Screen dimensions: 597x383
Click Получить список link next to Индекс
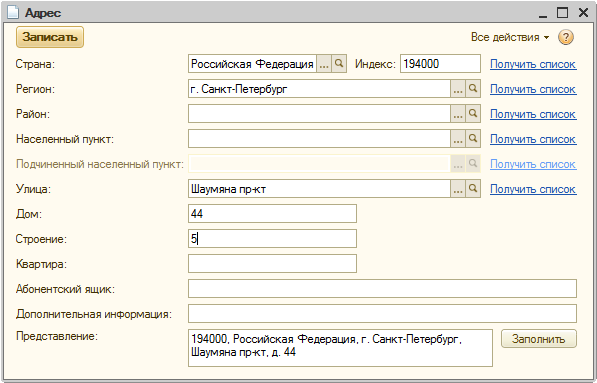coord(533,64)
